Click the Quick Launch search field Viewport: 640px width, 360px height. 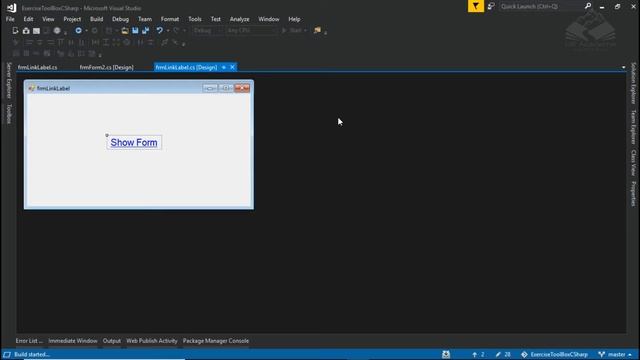point(541,6)
